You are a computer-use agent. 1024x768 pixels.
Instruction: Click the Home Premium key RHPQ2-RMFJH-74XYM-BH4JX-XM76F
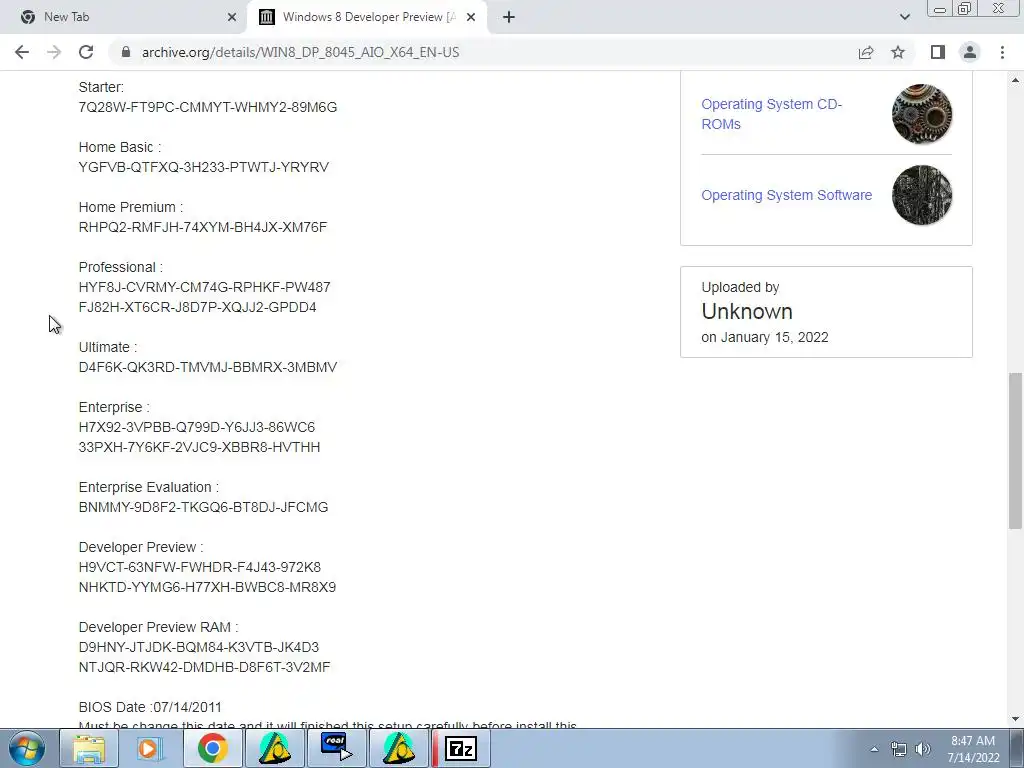[x=202, y=227]
